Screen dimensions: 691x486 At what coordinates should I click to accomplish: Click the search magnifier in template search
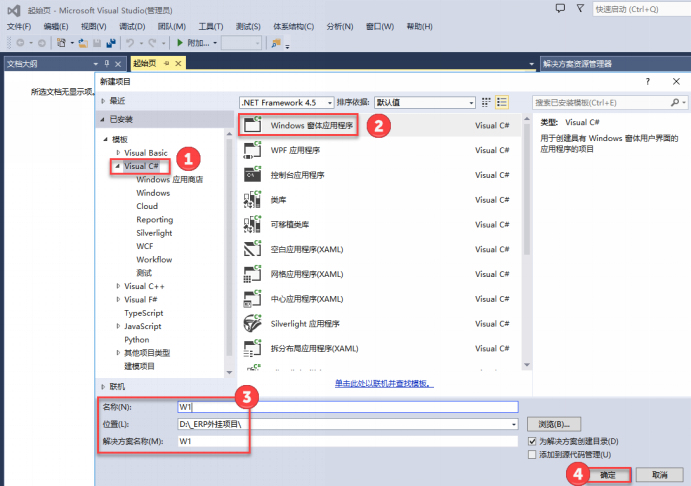676,102
